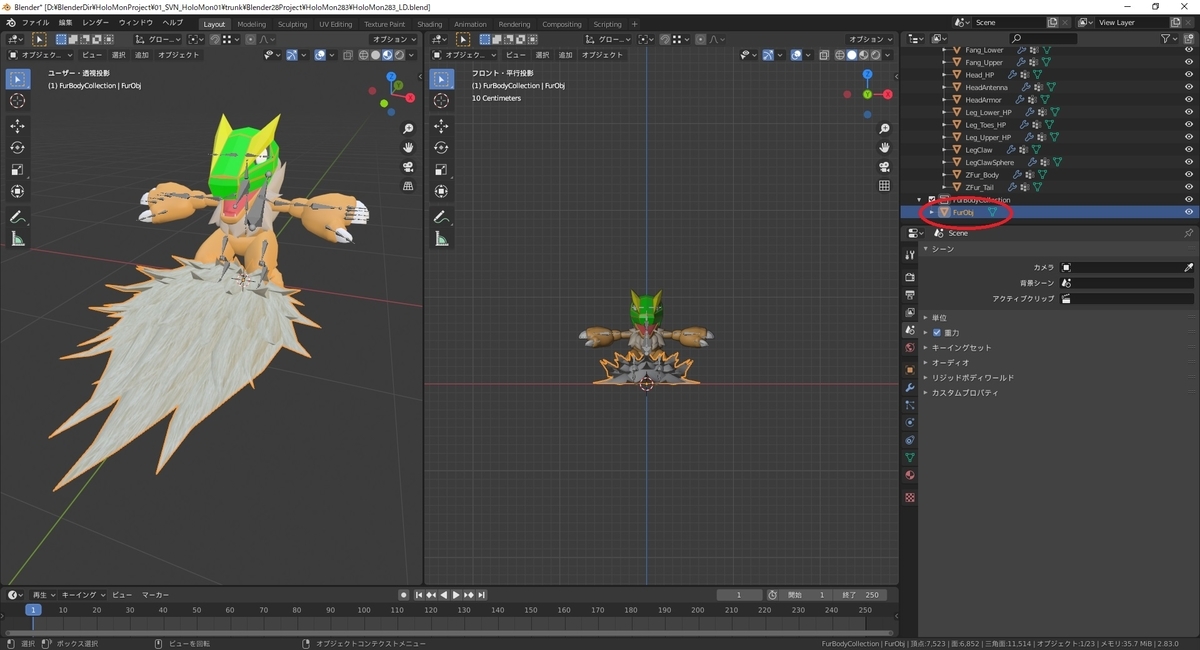The image size is (1200, 650).
Task: Hide Fang_Upper using its eye icon
Action: 1189,62
